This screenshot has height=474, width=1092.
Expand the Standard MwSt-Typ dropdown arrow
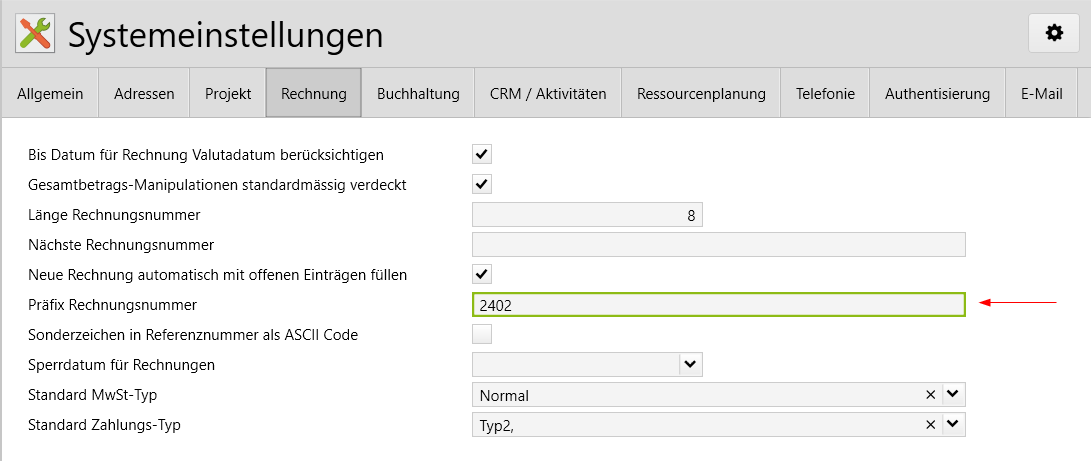pyautogui.click(x=953, y=395)
